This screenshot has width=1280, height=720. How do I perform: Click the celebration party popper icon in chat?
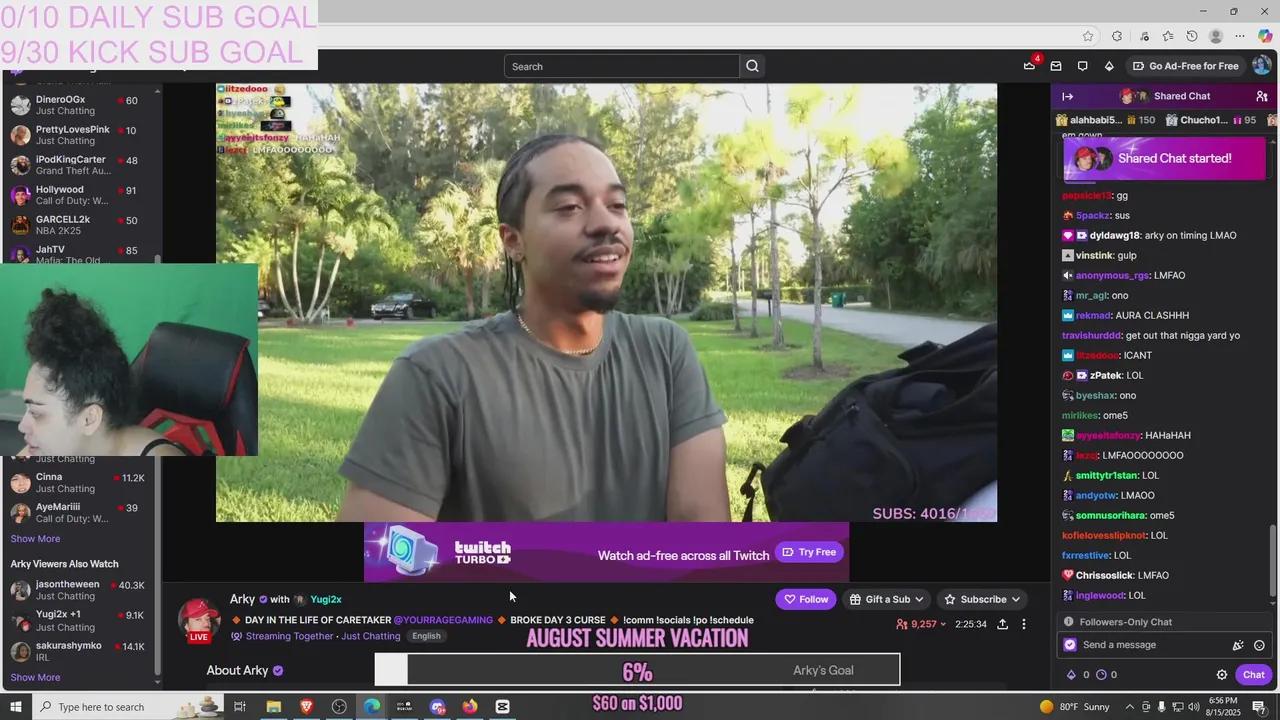[1238, 645]
